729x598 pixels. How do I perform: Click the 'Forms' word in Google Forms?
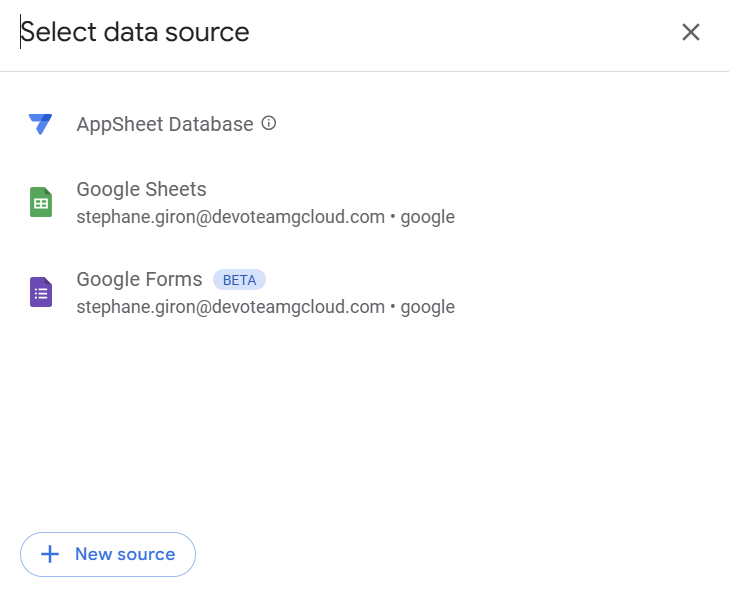click(174, 279)
